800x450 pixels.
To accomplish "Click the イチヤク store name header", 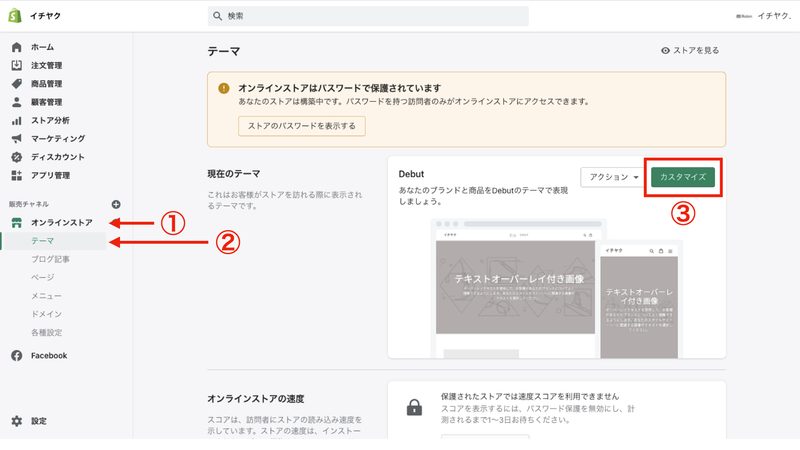I will coord(45,16).
